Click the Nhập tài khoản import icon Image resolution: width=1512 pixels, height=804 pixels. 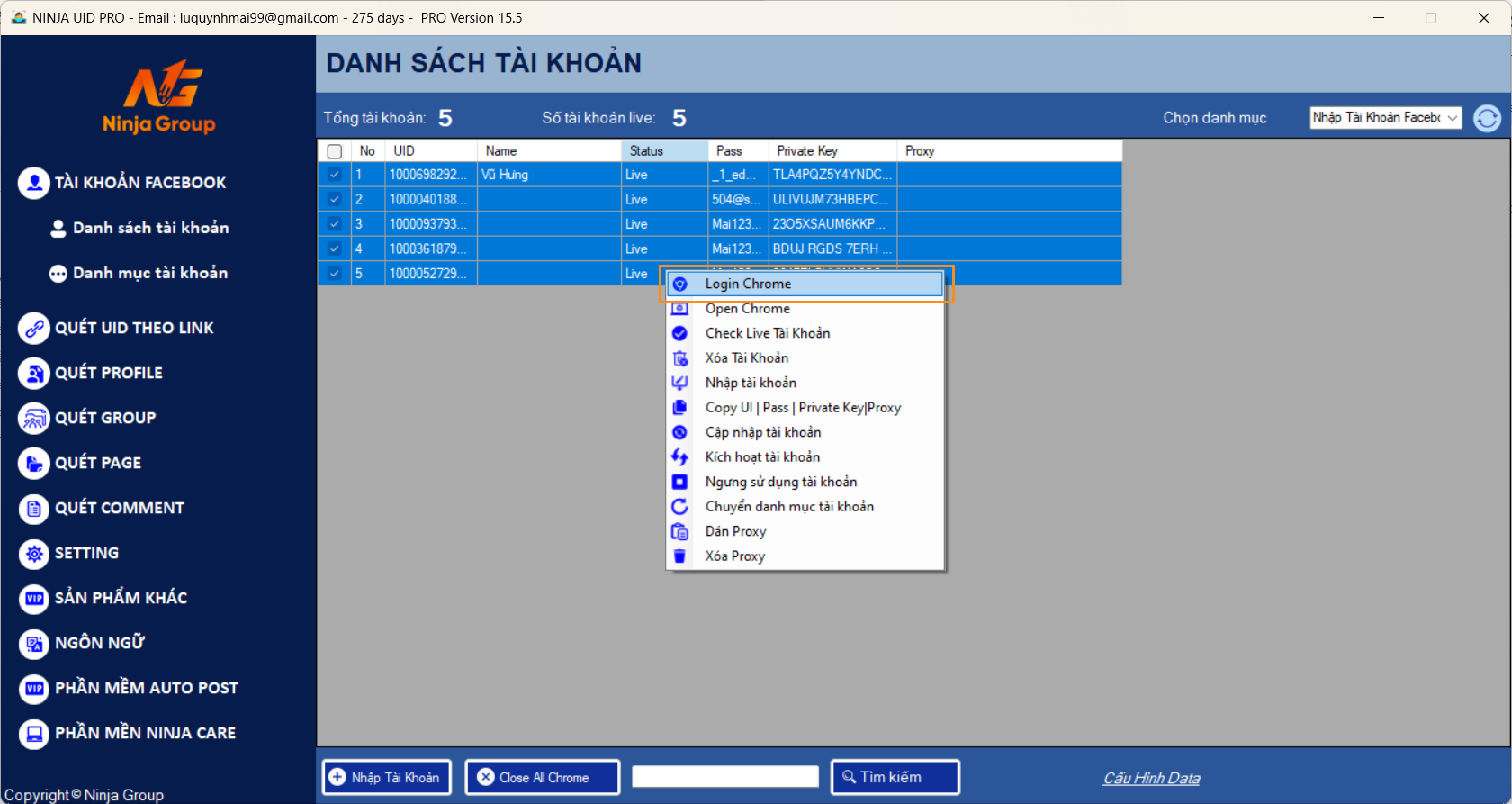(x=680, y=383)
